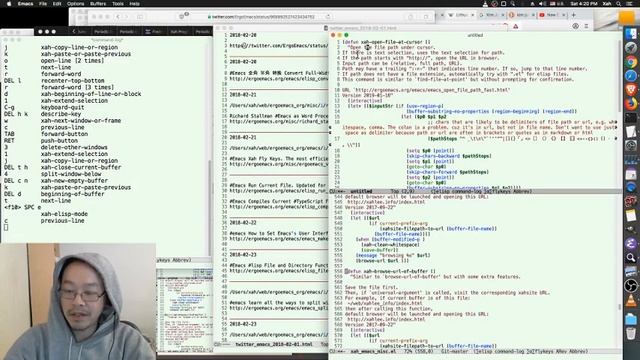Click 'delete-other-windows' log entry
Viewport: 640px width, 360px height.
click(x=74, y=147)
